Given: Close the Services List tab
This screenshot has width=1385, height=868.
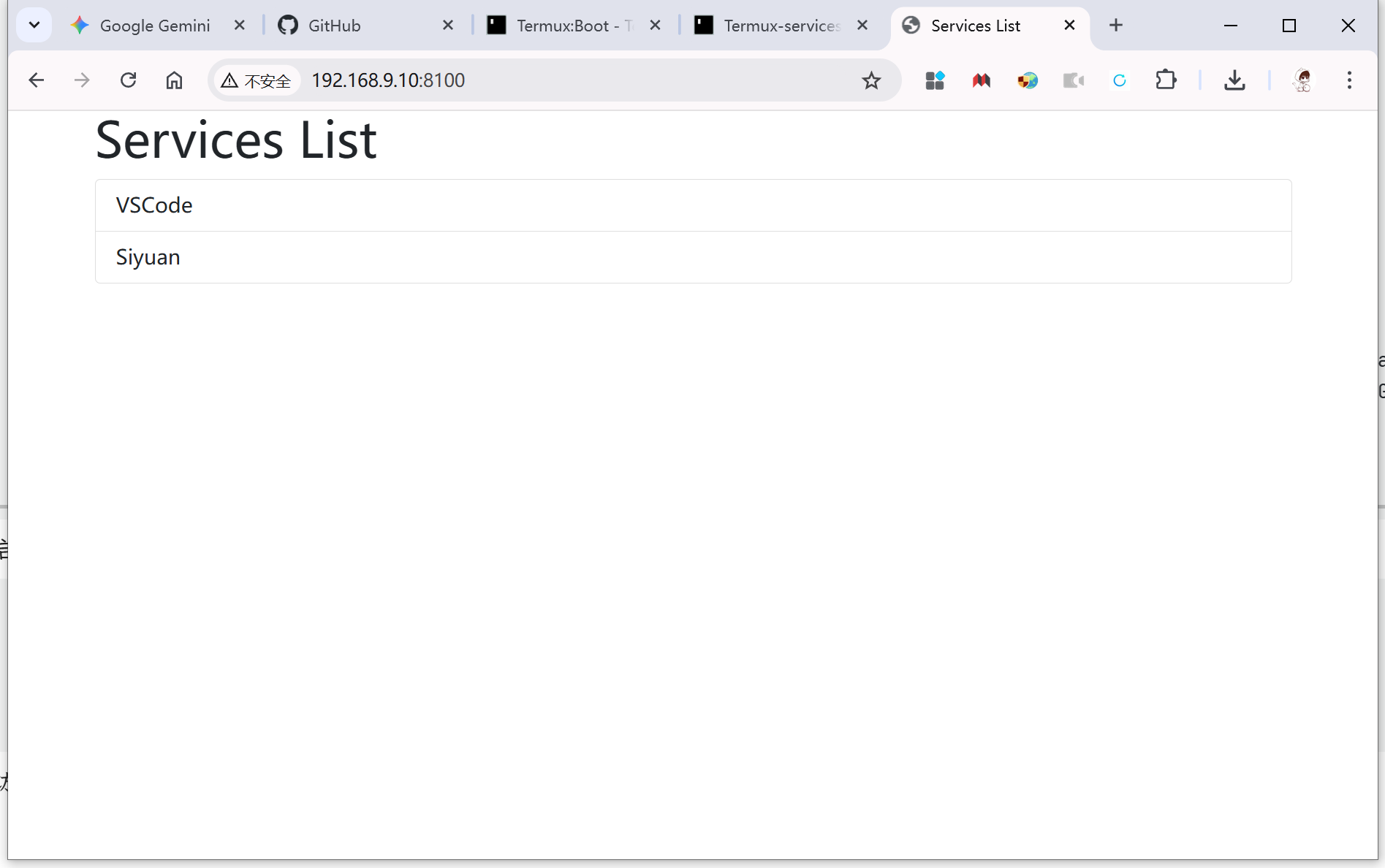Looking at the screenshot, I should (1069, 26).
